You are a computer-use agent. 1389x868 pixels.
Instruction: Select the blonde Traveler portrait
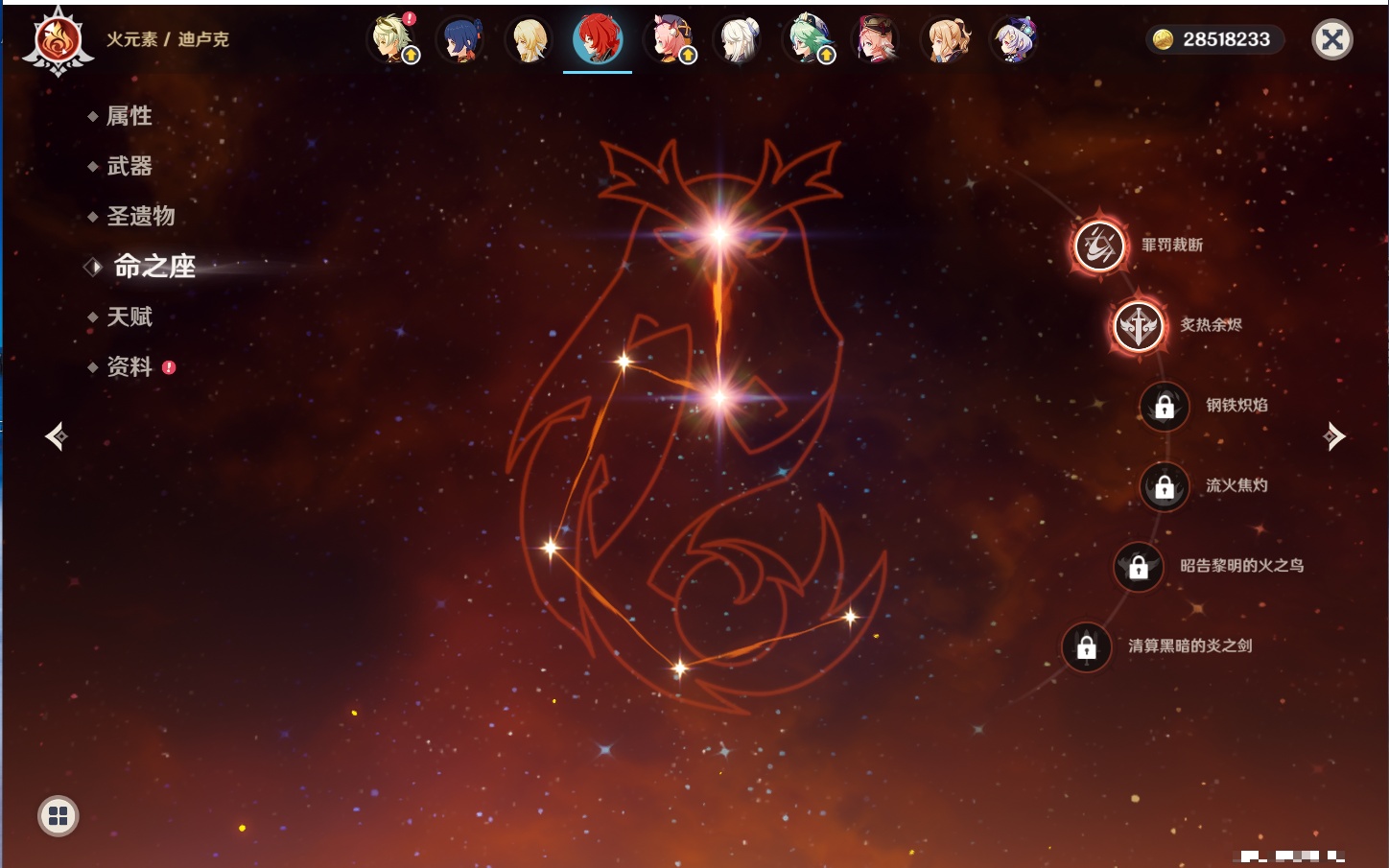[530, 40]
